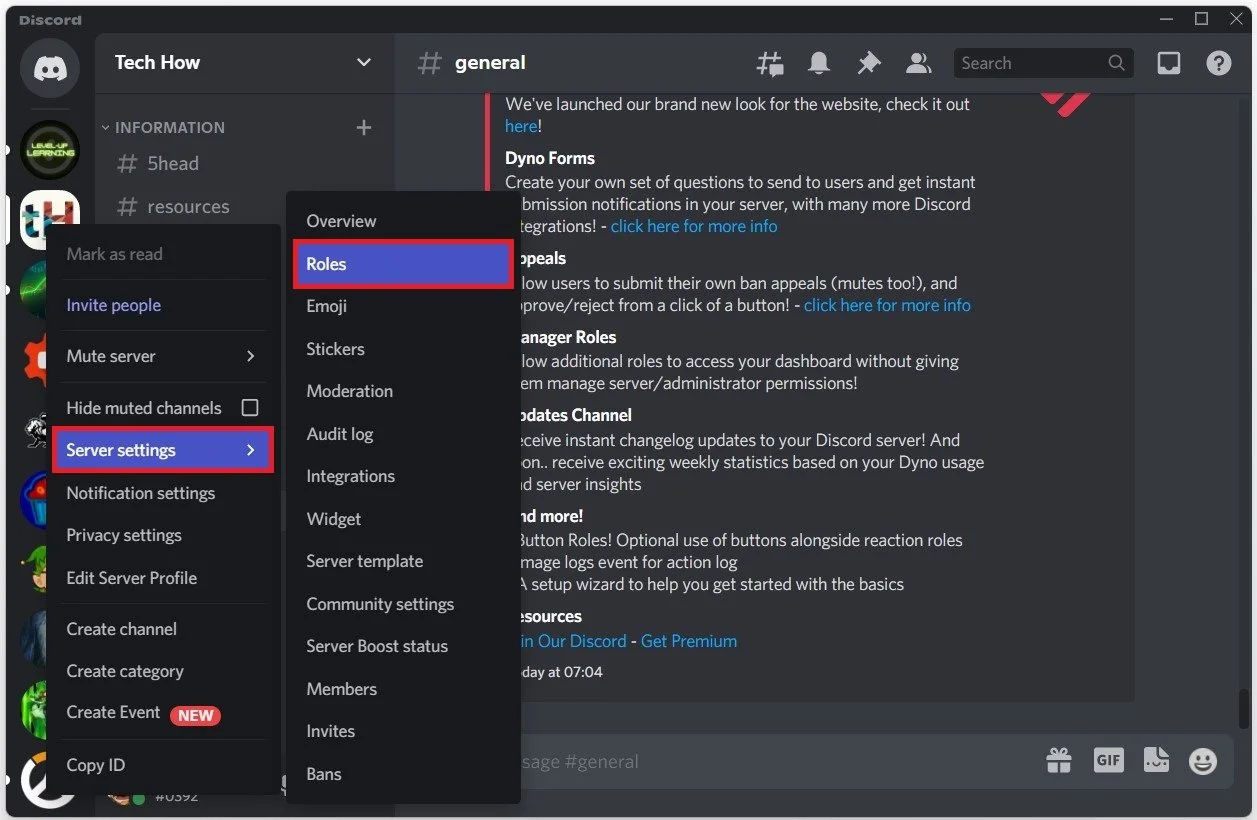Toggle the member list icon
The width and height of the screenshot is (1257, 820).
918,63
